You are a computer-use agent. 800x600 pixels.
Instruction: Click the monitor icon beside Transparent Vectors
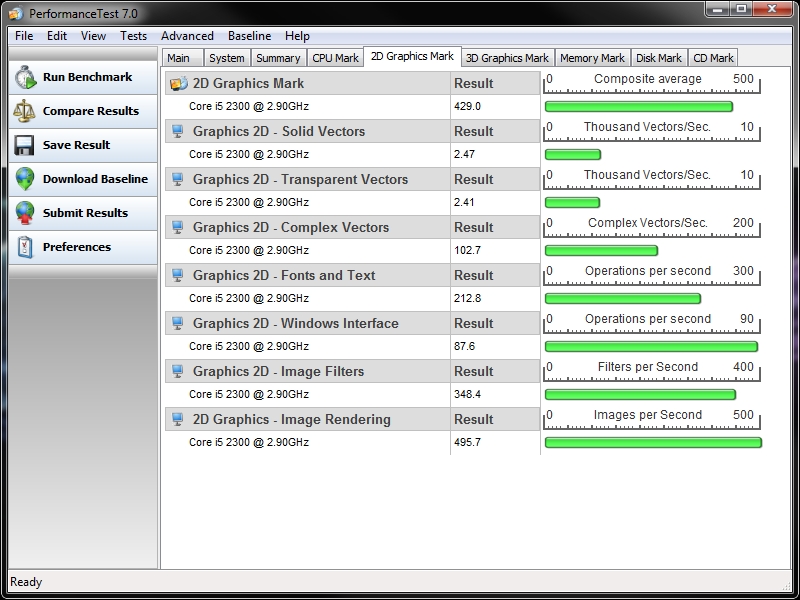tap(178, 179)
